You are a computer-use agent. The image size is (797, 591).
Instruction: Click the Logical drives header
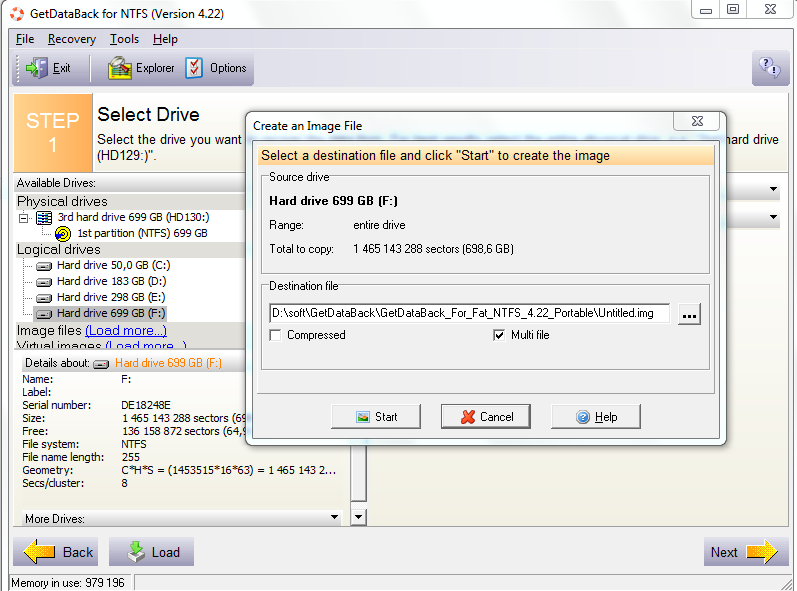point(58,250)
